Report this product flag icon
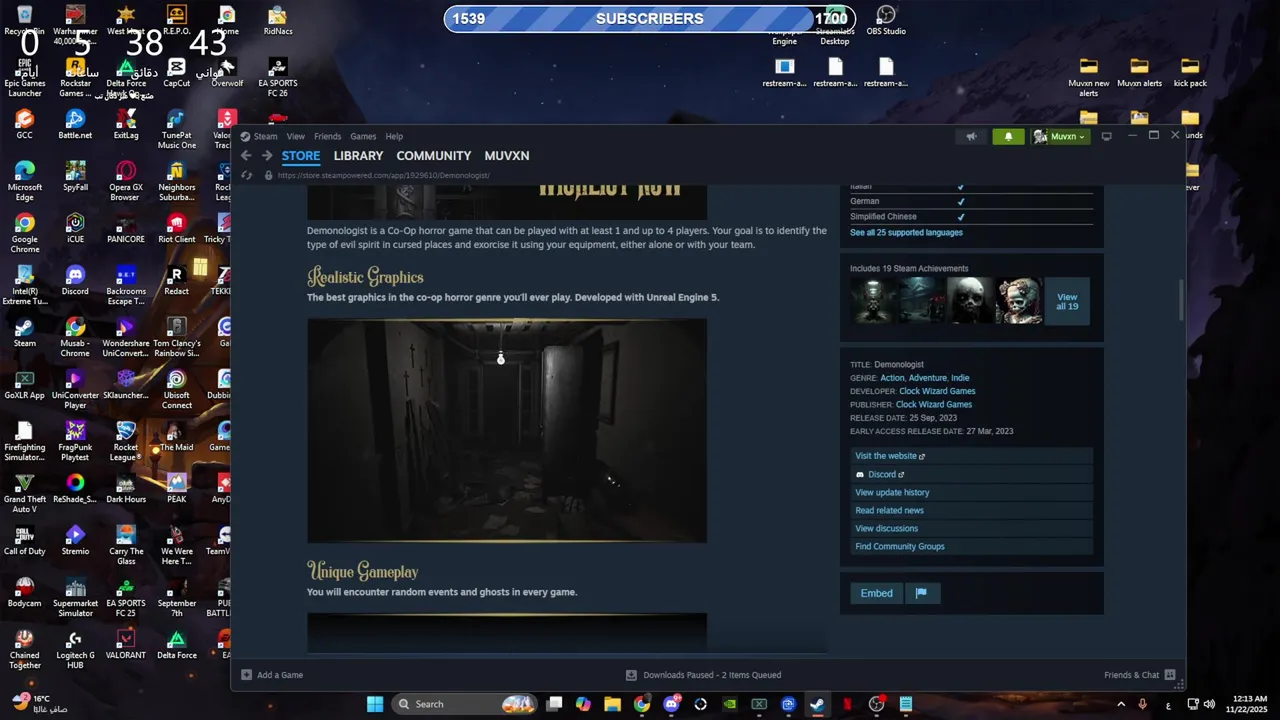Screen dimensions: 1280x720 (921, 593)
